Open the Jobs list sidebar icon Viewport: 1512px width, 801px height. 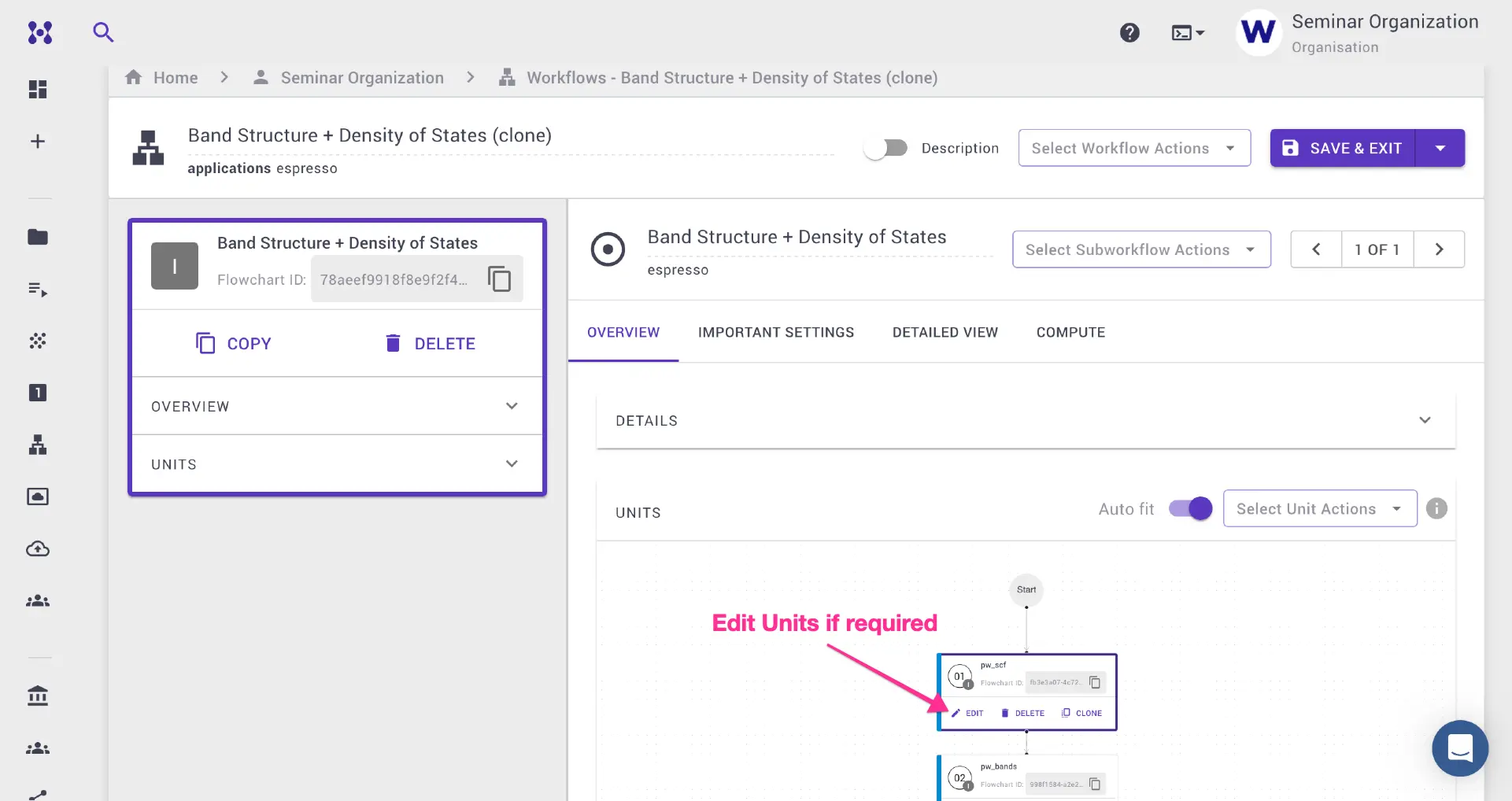tap(37, 289)
